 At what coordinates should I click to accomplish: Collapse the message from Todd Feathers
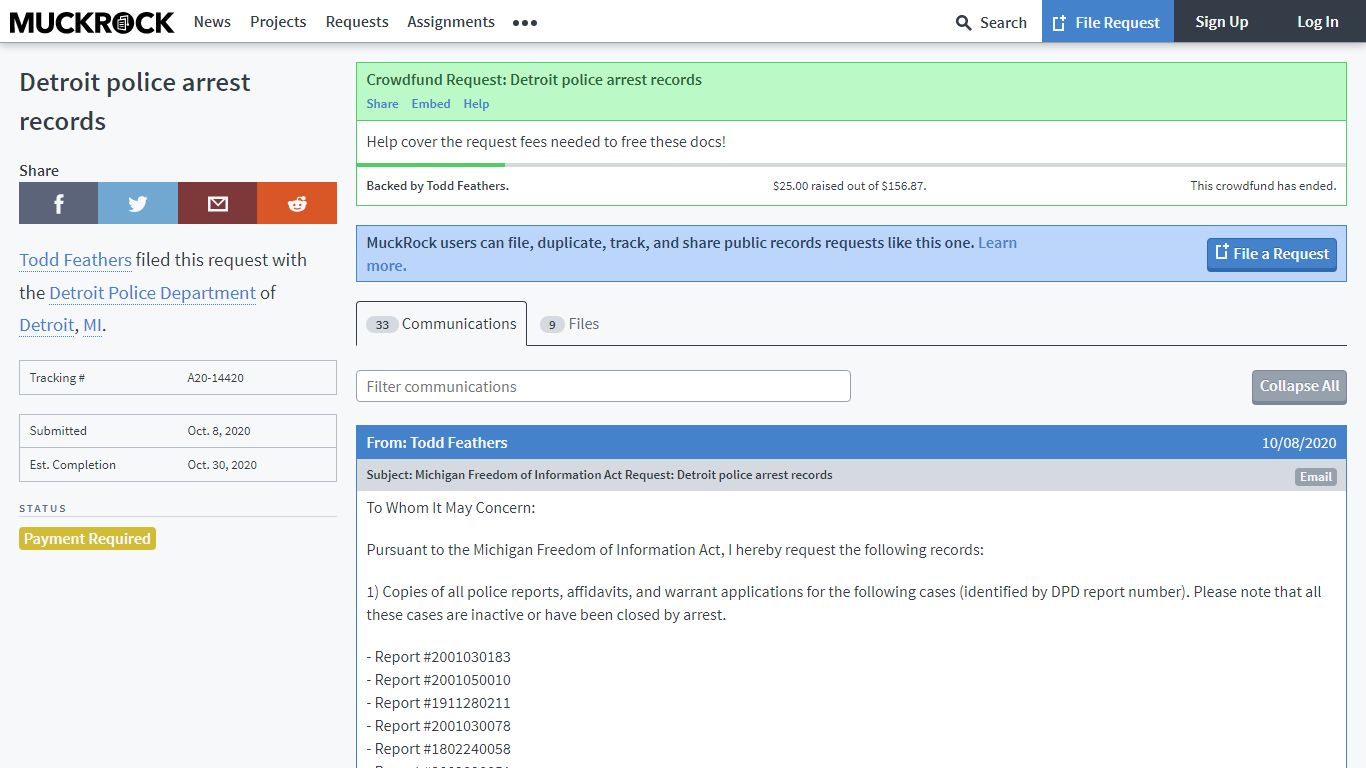coord(851,443)
